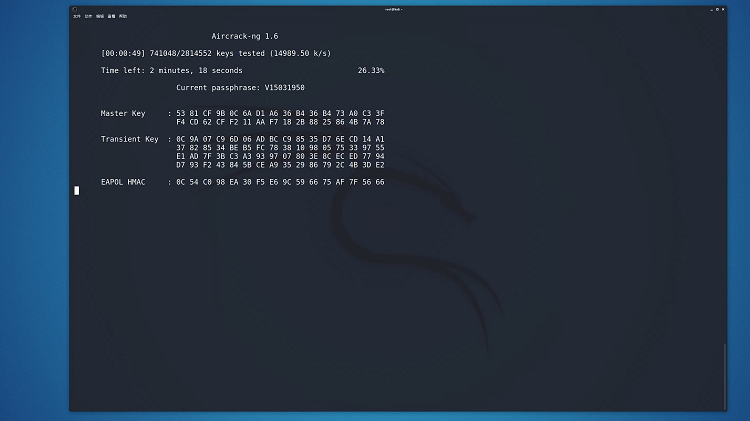Click the blinking block cursor in terminal
The image size is (750, 421).
77,191
